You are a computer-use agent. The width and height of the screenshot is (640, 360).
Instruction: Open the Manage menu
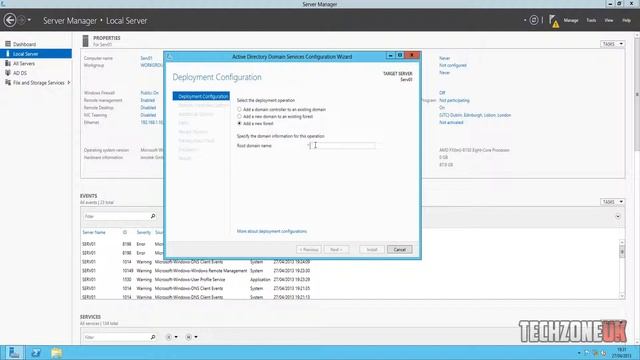[x=571, y=20]
